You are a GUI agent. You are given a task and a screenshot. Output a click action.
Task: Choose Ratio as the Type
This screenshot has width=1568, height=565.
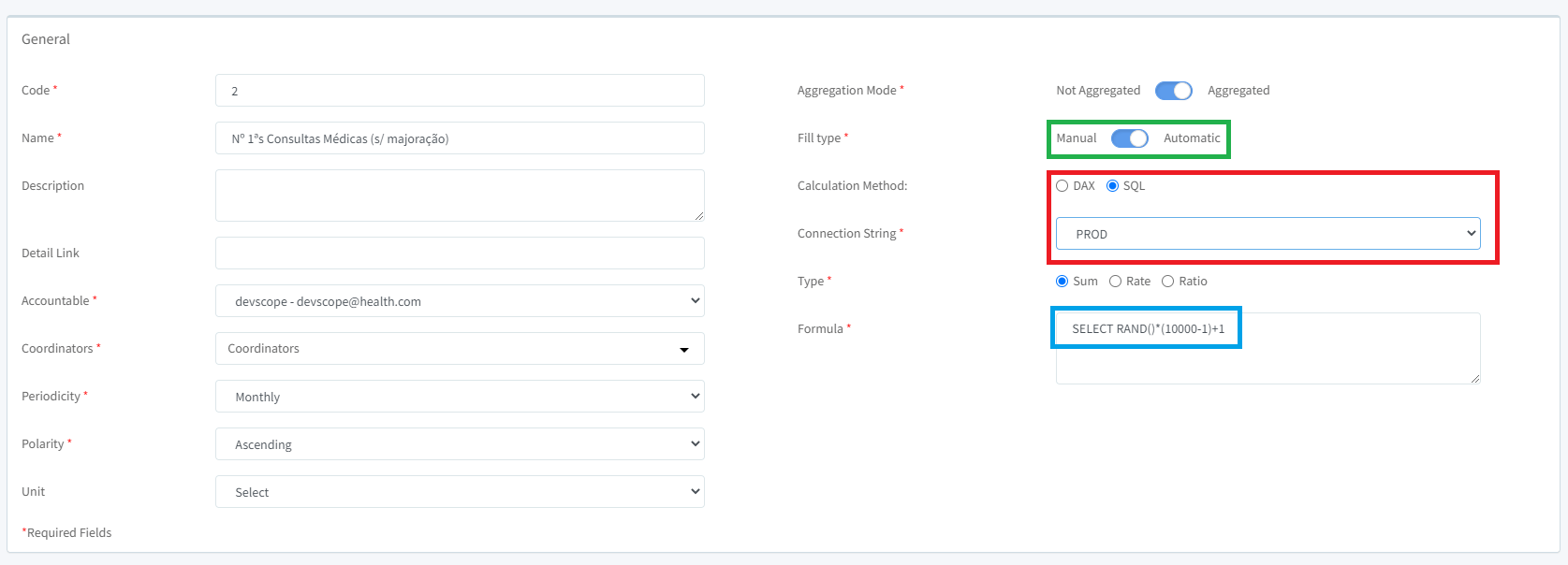pos(1168,281)
